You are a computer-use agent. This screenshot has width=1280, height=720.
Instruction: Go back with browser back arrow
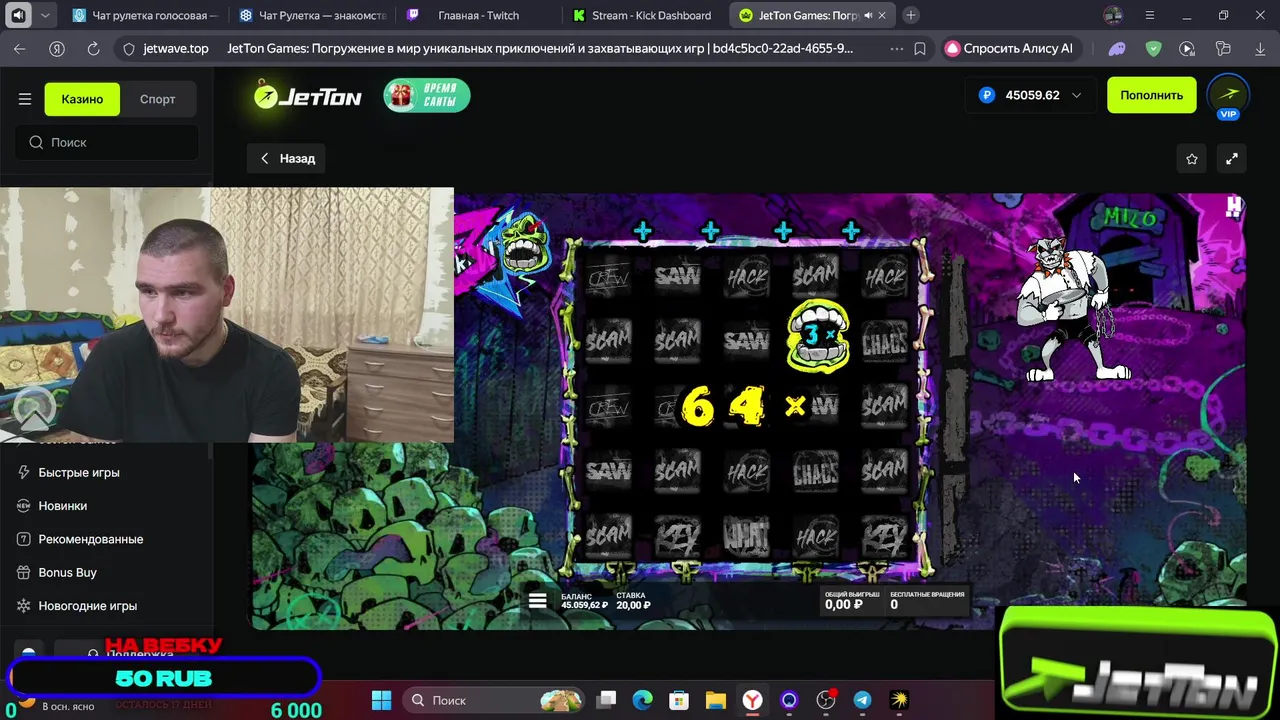point(20,48)
